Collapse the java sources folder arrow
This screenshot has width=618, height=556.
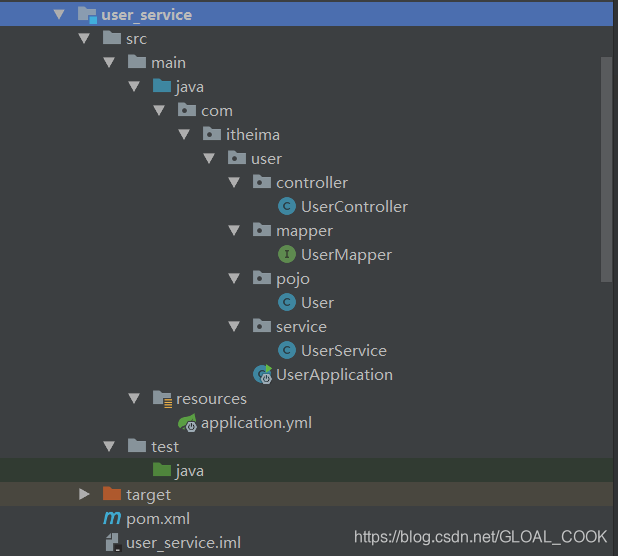click(134, 86)
